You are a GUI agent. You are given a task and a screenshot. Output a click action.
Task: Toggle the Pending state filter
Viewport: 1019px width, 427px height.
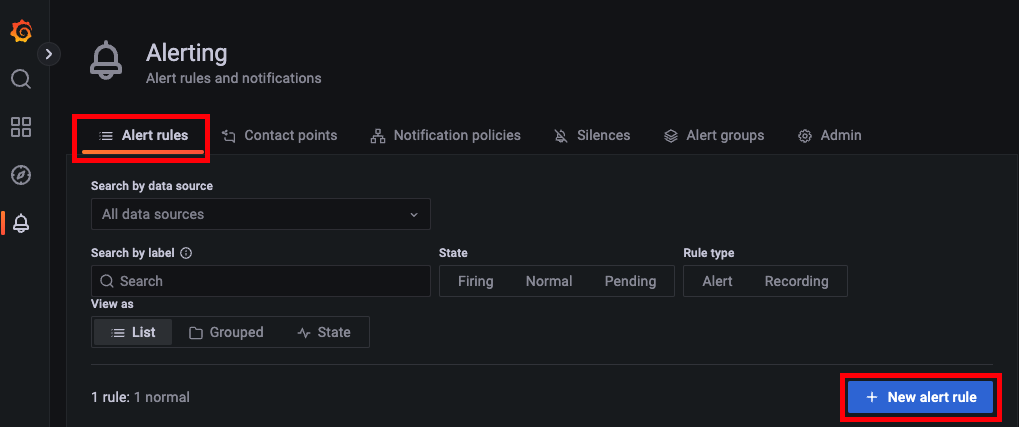tap(630, 281)
